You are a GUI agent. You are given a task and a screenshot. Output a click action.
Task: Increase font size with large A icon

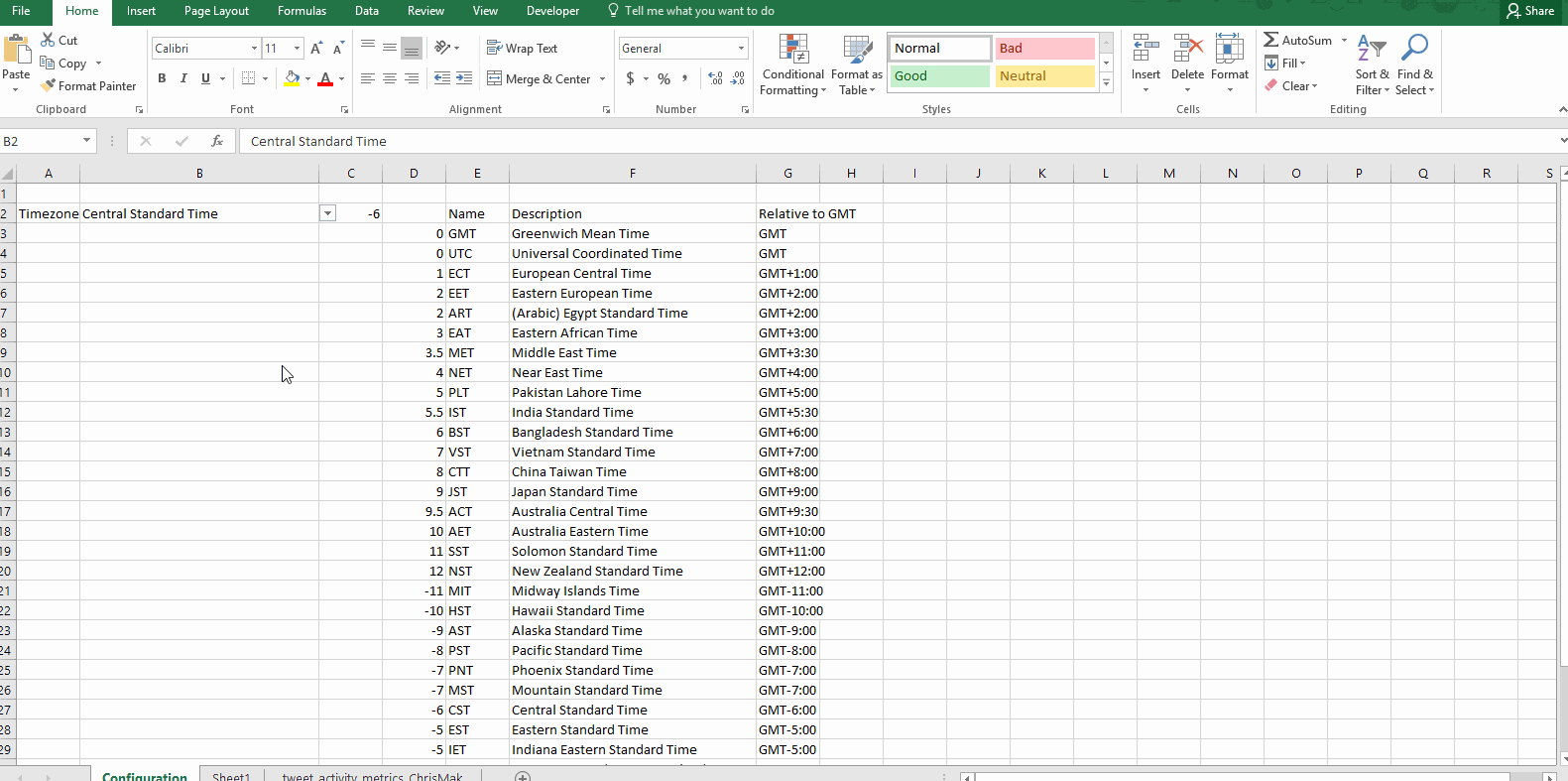tap(316, 48)
